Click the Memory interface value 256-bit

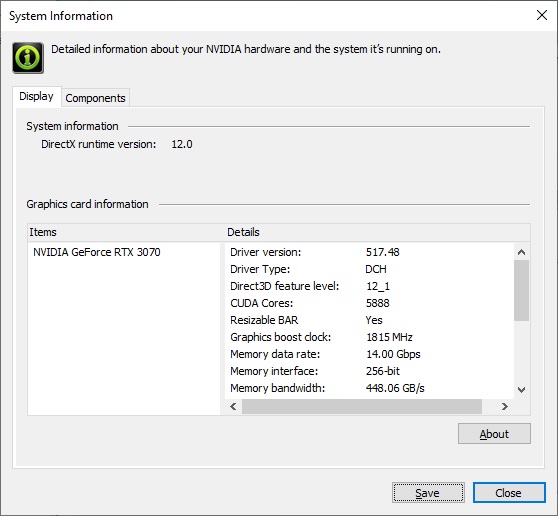pos(383,371)
